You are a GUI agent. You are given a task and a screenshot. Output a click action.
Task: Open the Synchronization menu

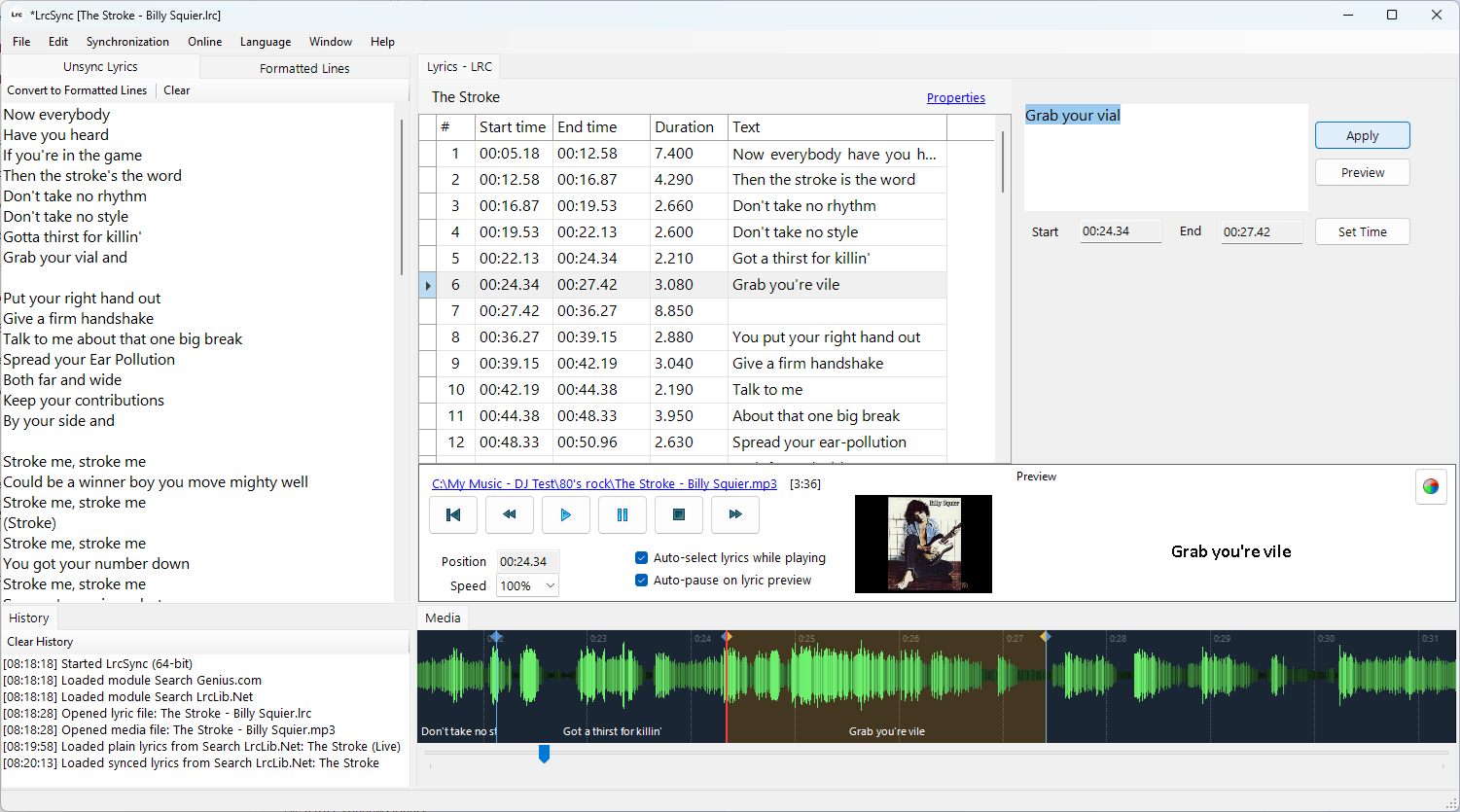tap(127, 42)
